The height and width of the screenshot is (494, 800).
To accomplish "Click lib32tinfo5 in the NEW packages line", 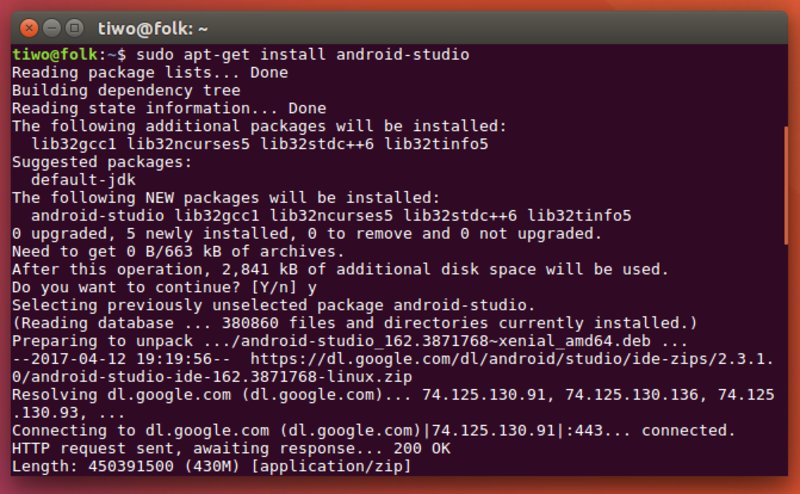I will click(579, 216).
